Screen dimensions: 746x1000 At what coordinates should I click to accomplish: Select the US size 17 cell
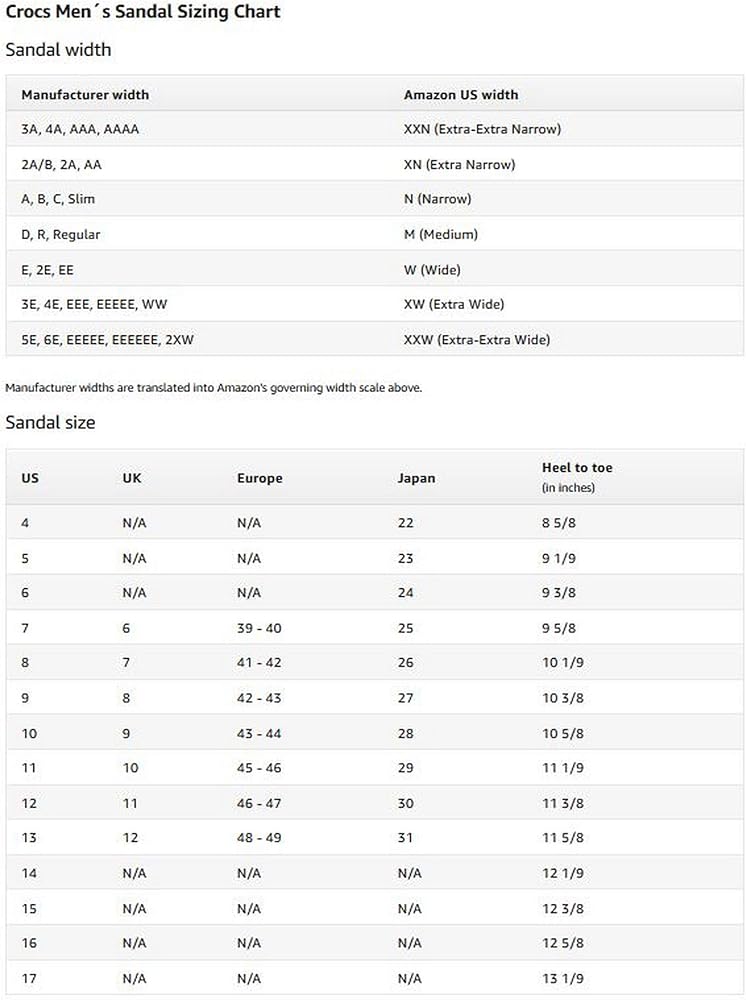click(29, 978)
